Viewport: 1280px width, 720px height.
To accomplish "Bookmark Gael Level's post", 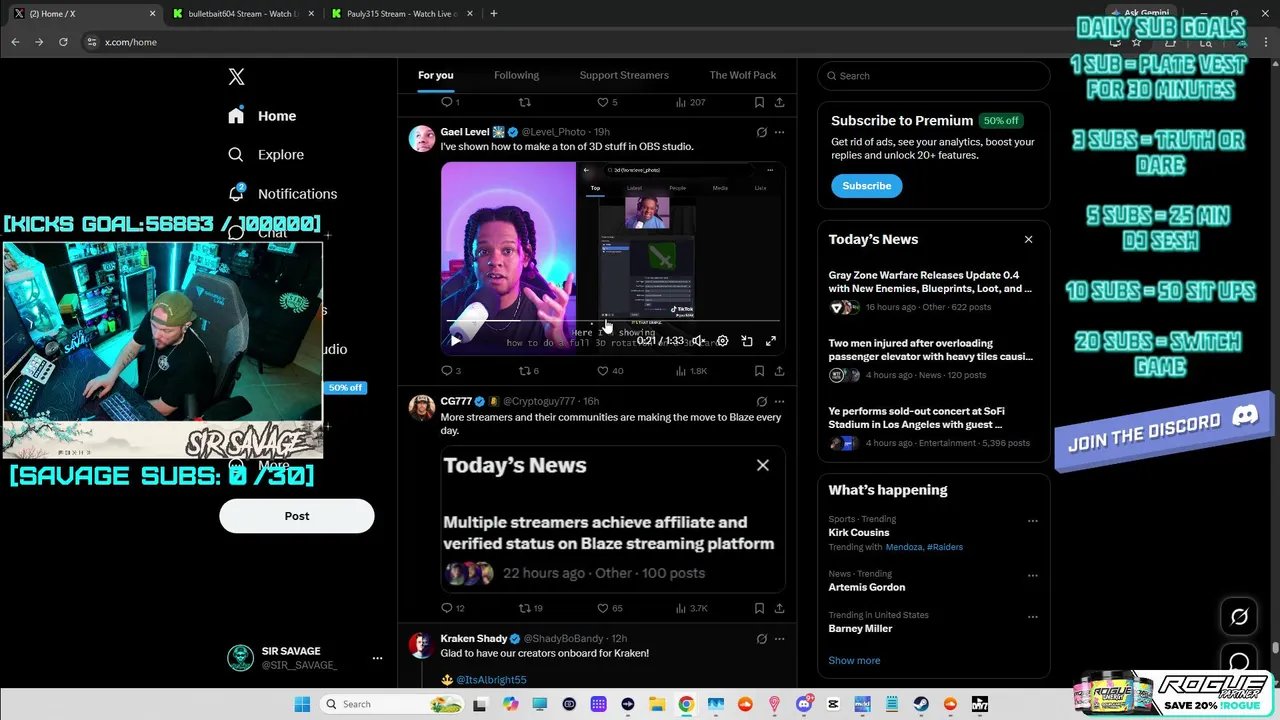I will [759, 371].
